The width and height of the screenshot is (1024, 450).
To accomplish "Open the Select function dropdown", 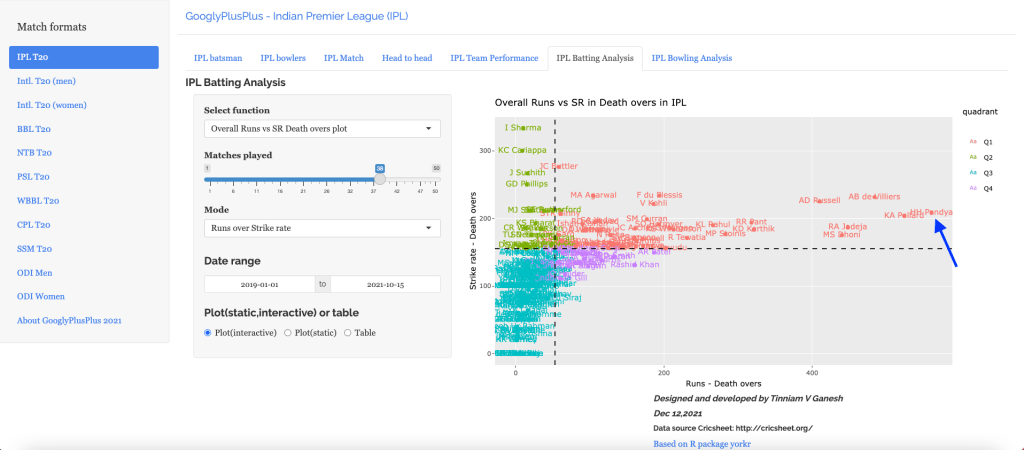I will pyautogui.click(x=322, y=129).
